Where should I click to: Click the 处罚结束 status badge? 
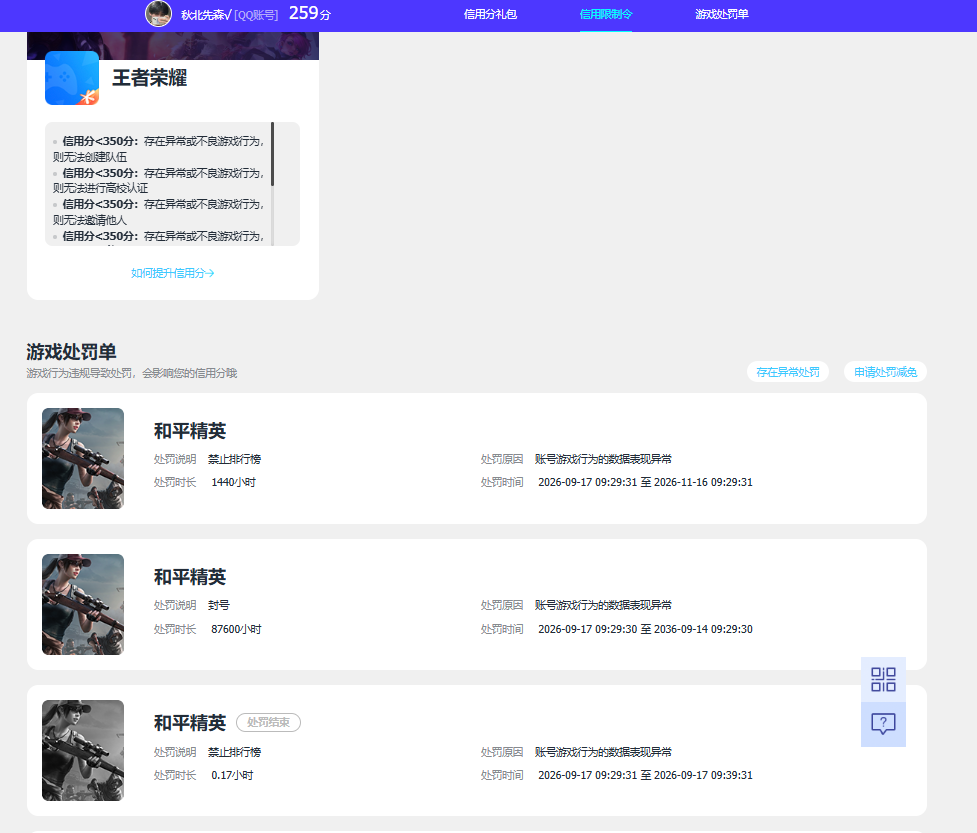pyautogui.click(x=269, y=722)
